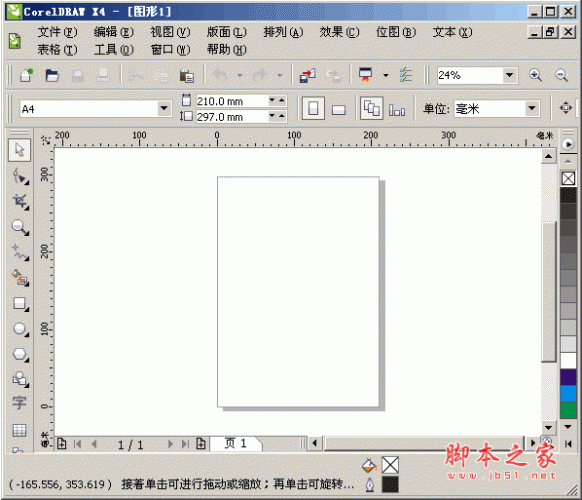The height and width of the screenshot is (500, 582).
Task: Add a page after using right page-plus icon
Action: tap(201, 444)
